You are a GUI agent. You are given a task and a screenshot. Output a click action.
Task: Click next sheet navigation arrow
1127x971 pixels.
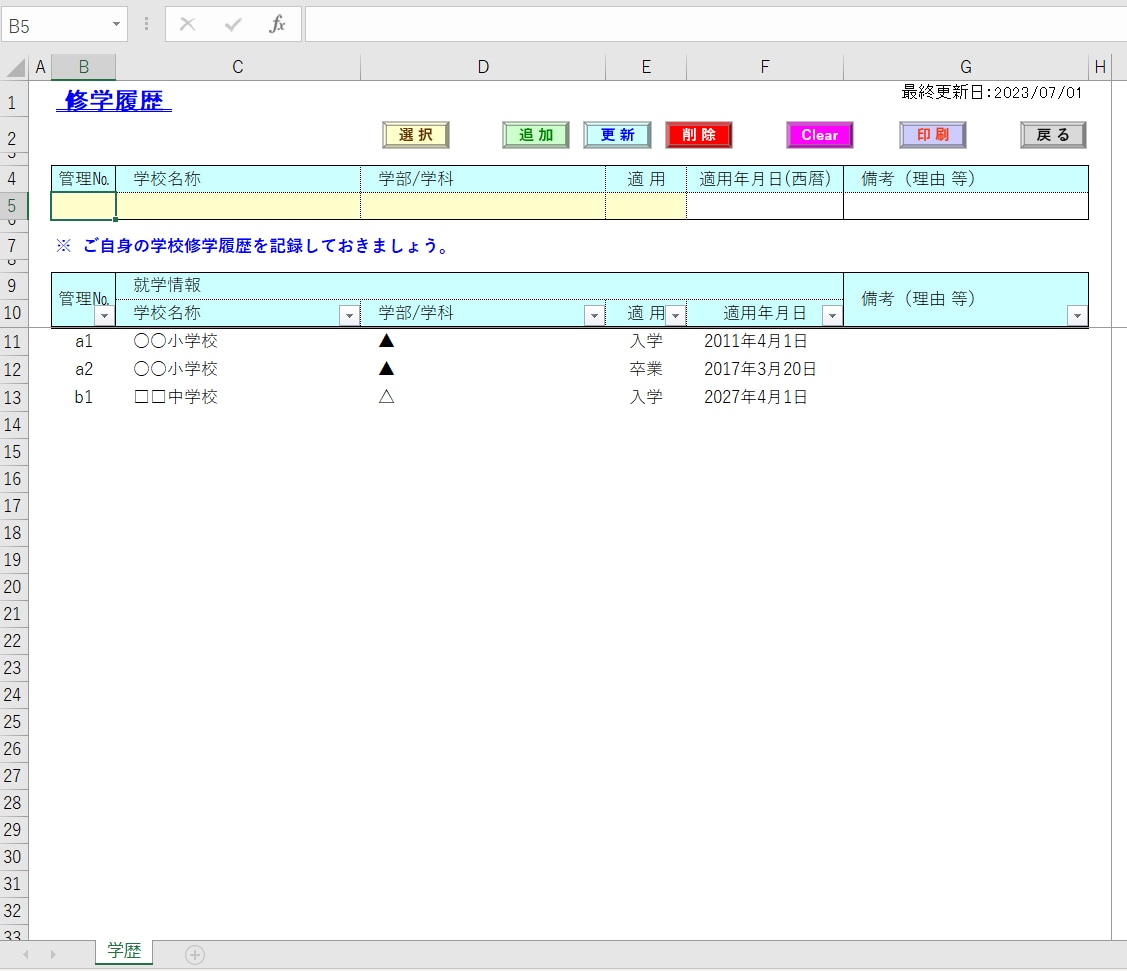[x=53, y=954]
